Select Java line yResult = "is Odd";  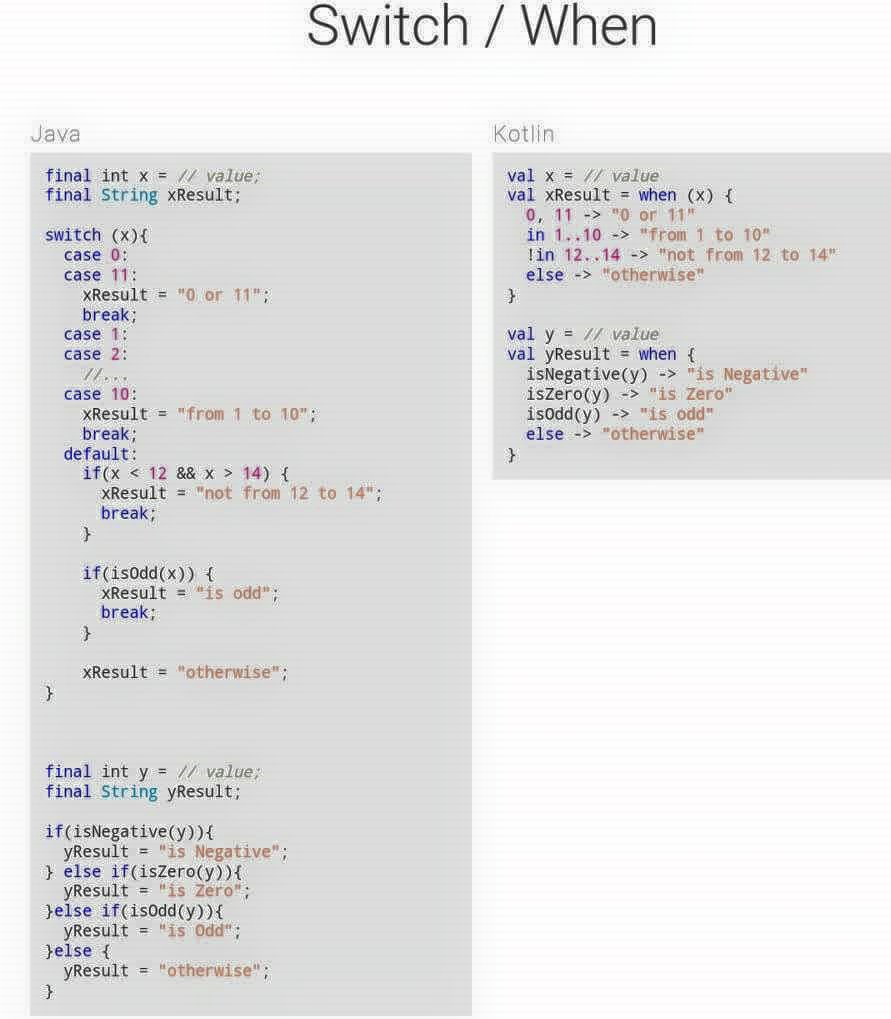(x=152, y=931)
